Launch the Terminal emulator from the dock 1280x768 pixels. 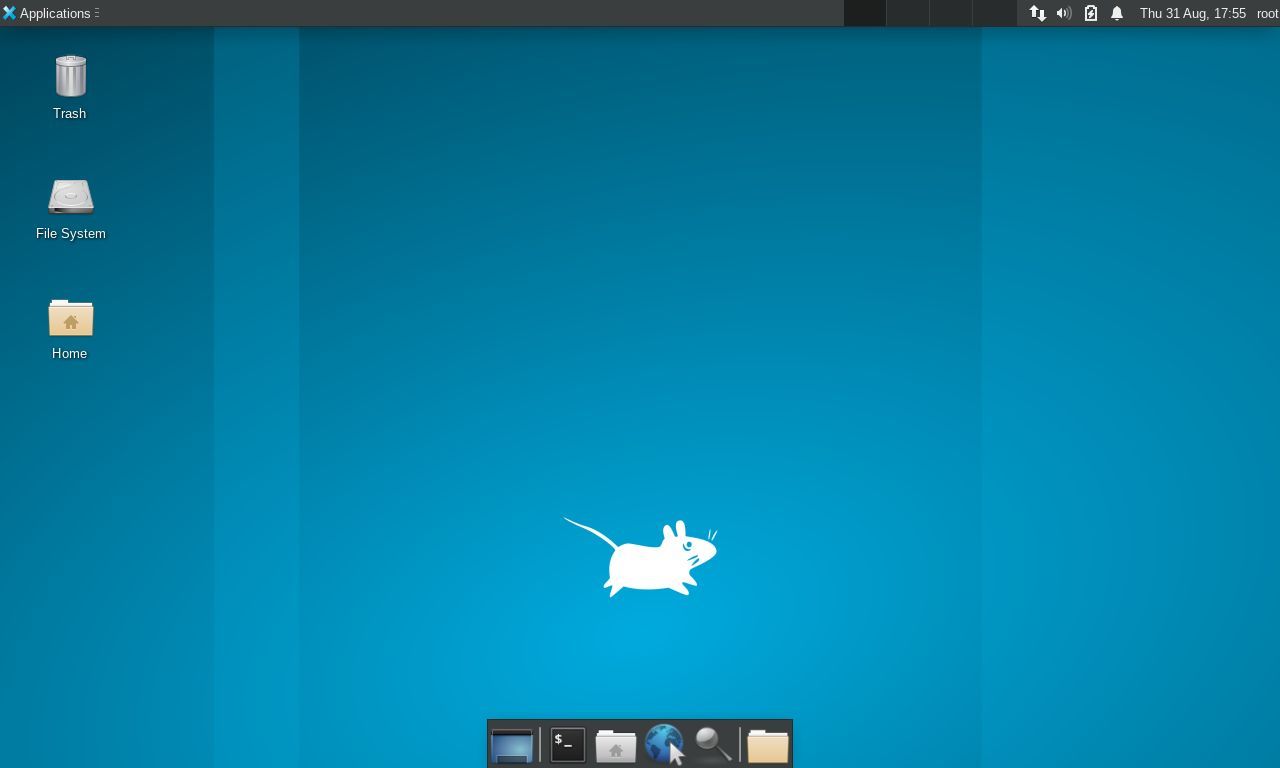click(x=566, y=744)
